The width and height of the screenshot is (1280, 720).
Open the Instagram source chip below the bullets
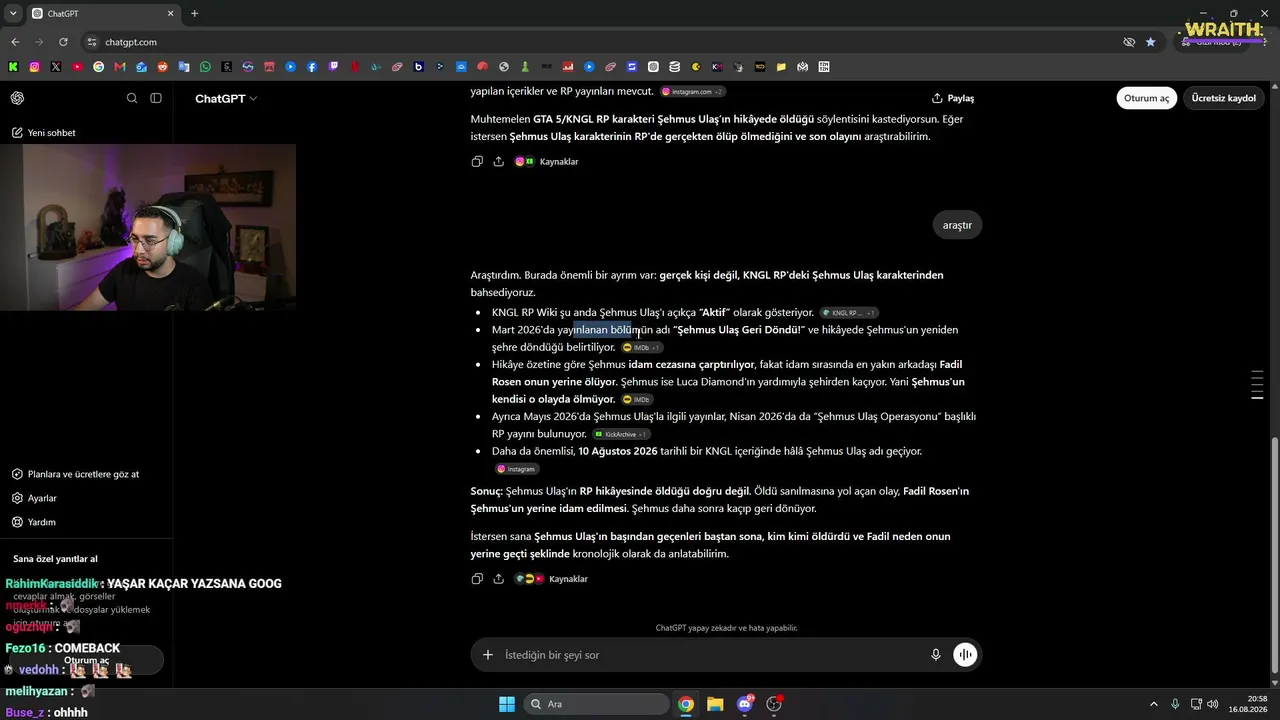[517, 469]
